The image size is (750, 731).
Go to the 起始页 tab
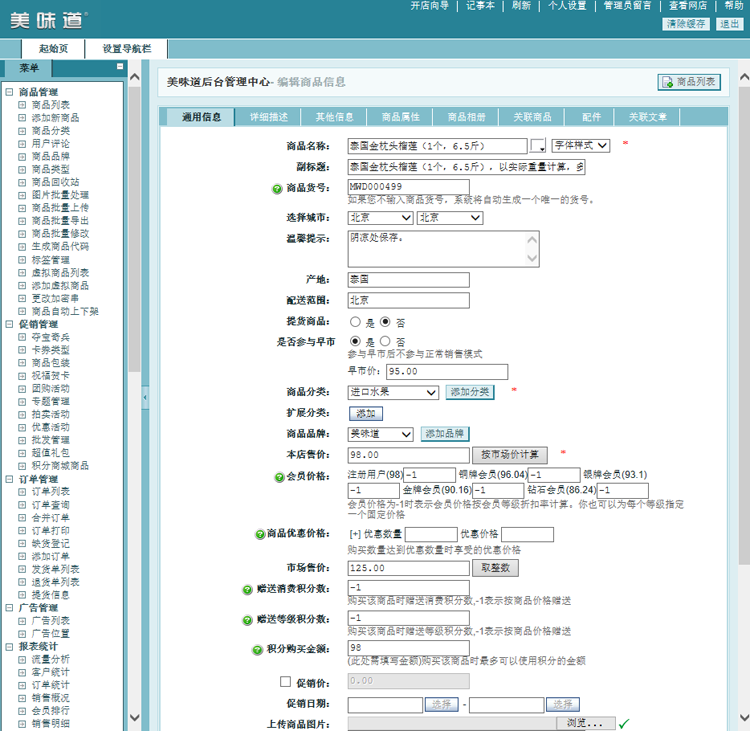[53, 49]
